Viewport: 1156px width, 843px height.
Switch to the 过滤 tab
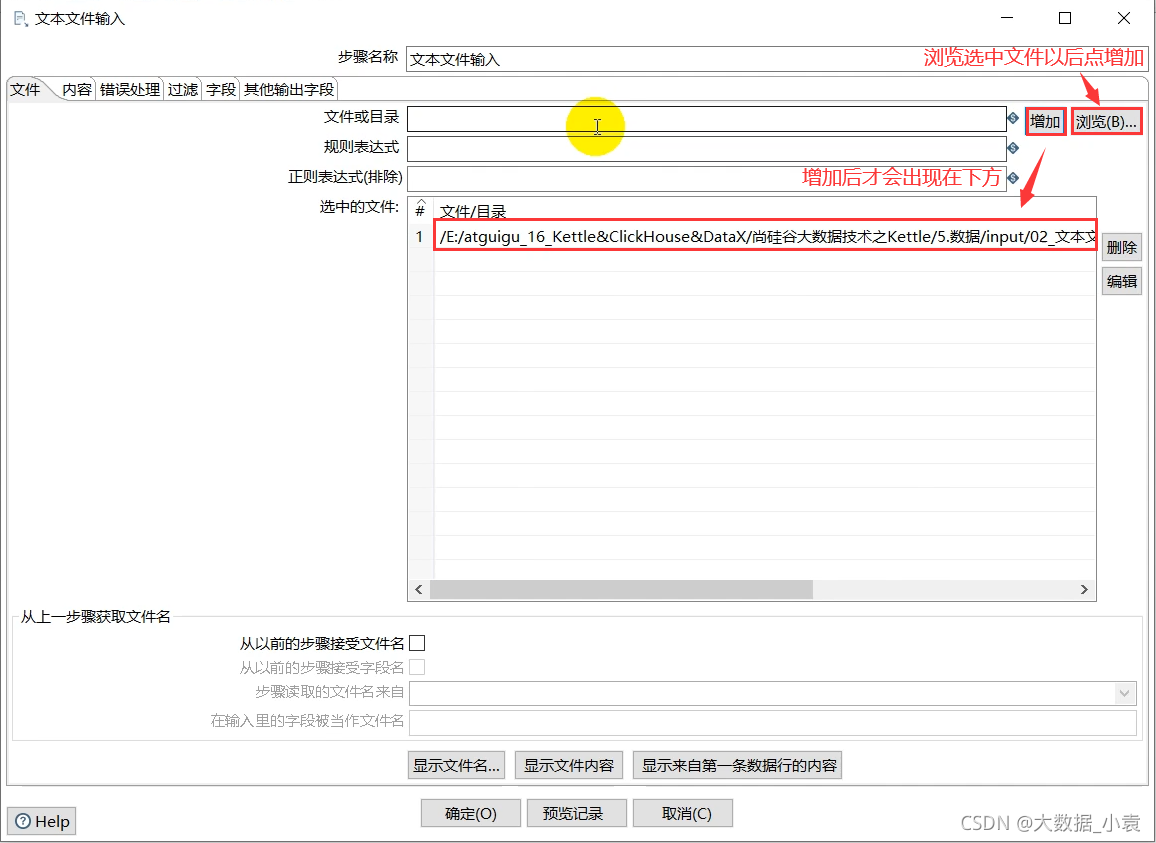[x=183, y=90]
